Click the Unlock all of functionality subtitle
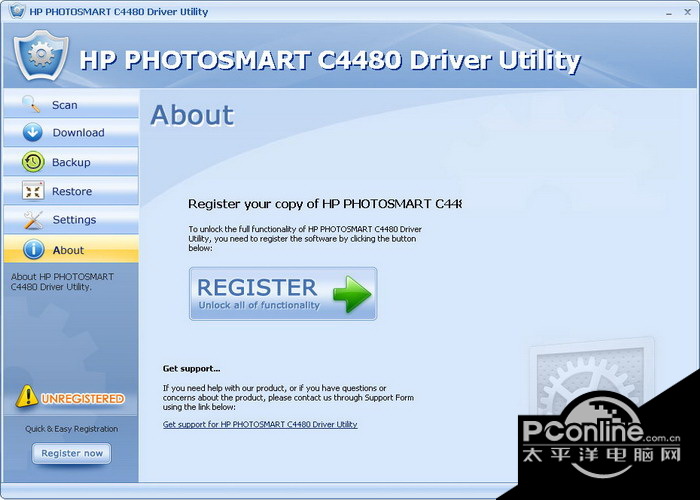This screenshot has height=500, width=700. point(259,305)
